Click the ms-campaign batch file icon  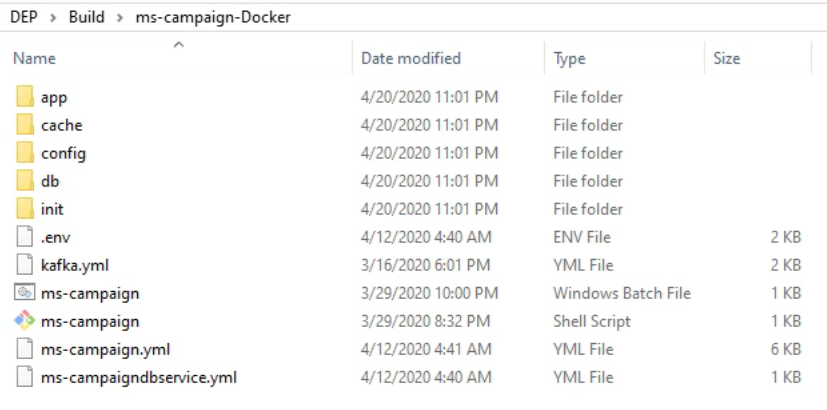(x=25, y=293)
